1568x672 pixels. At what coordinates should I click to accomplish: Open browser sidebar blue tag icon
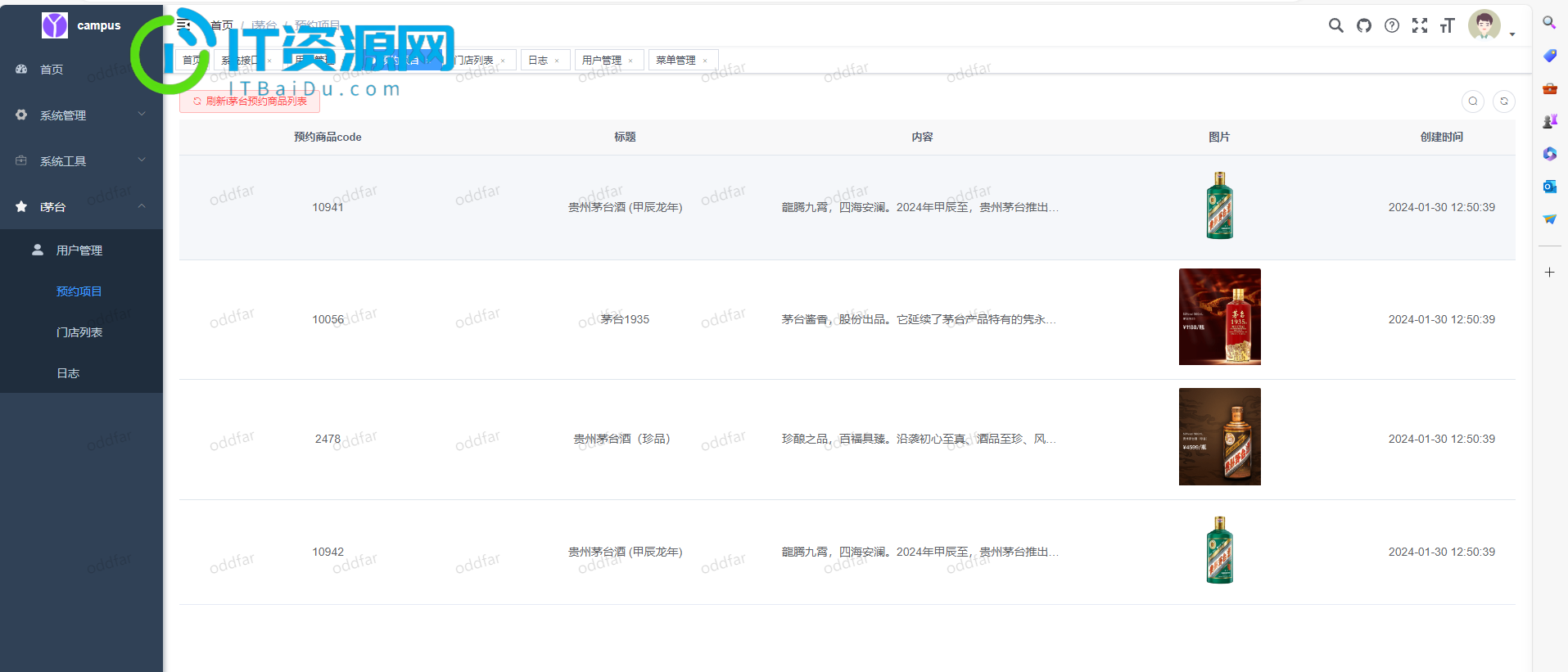tap(1549, 56)
